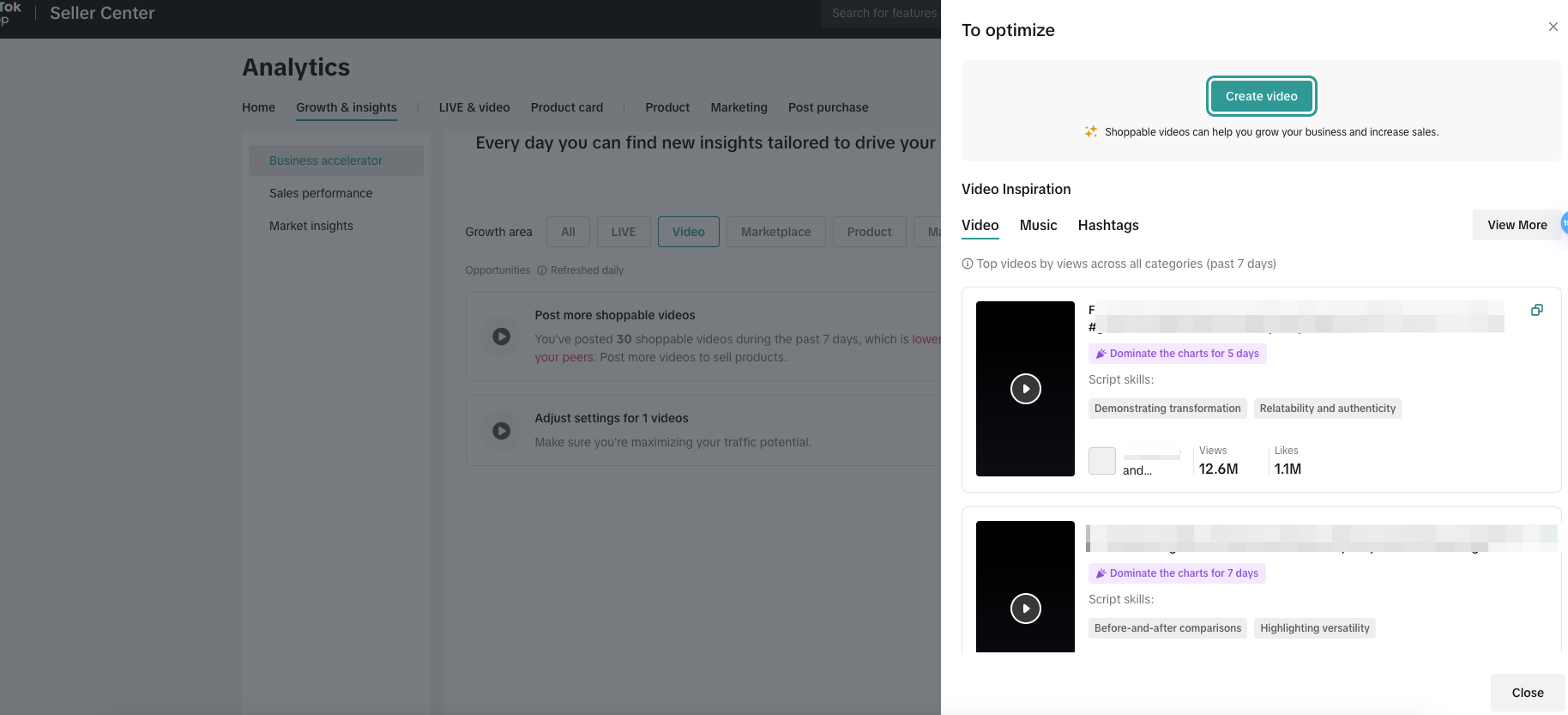Click play icon beside Adjust settings for videos

502,431
